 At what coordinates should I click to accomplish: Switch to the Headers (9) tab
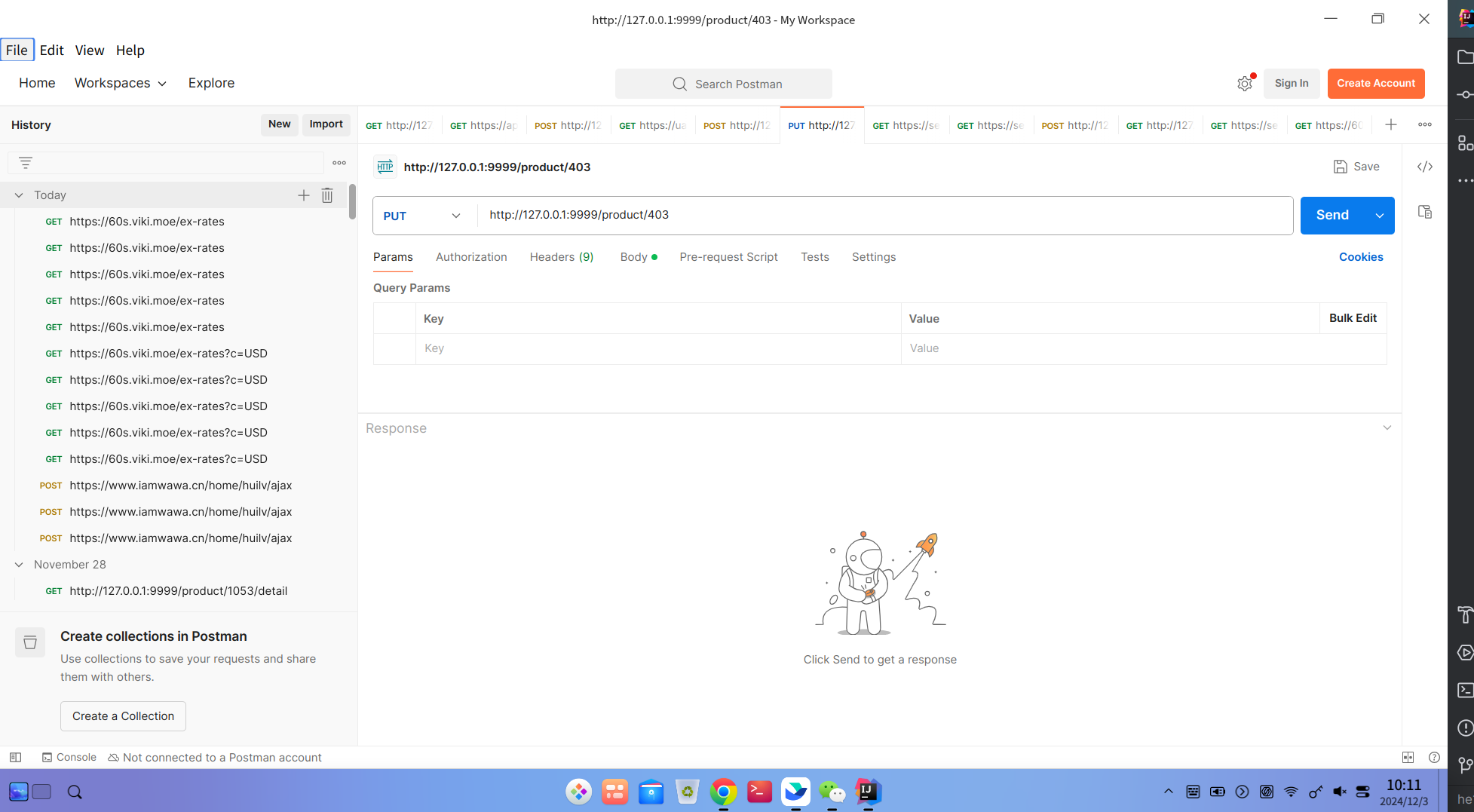562,257
